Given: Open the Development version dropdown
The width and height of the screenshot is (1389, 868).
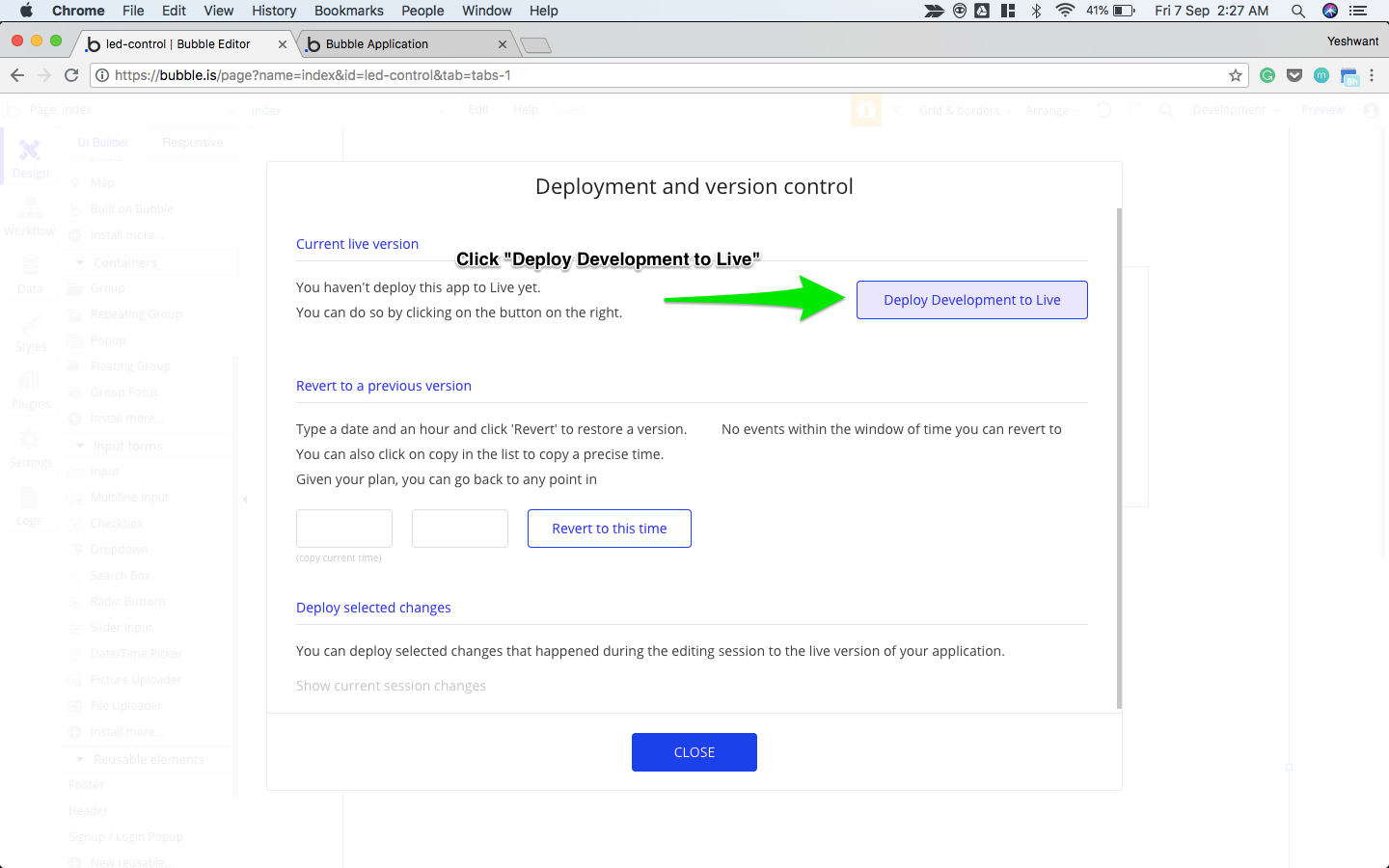Looking at the screenshot, I should tap(1237, 110).
